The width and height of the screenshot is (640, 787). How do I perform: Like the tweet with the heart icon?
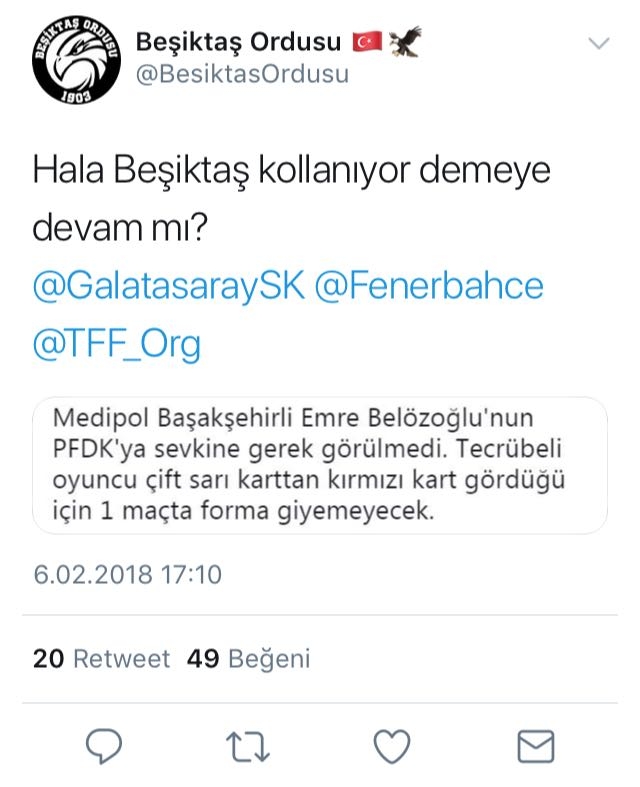coord(391,746)
